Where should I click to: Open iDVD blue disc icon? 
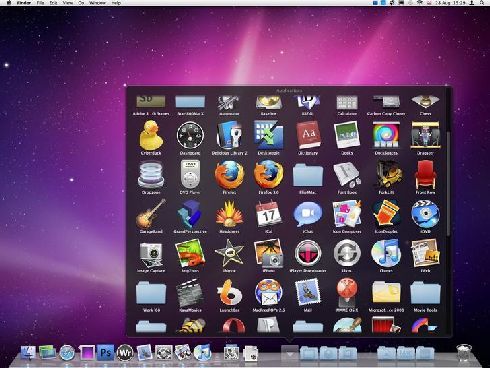coord(425,214)
